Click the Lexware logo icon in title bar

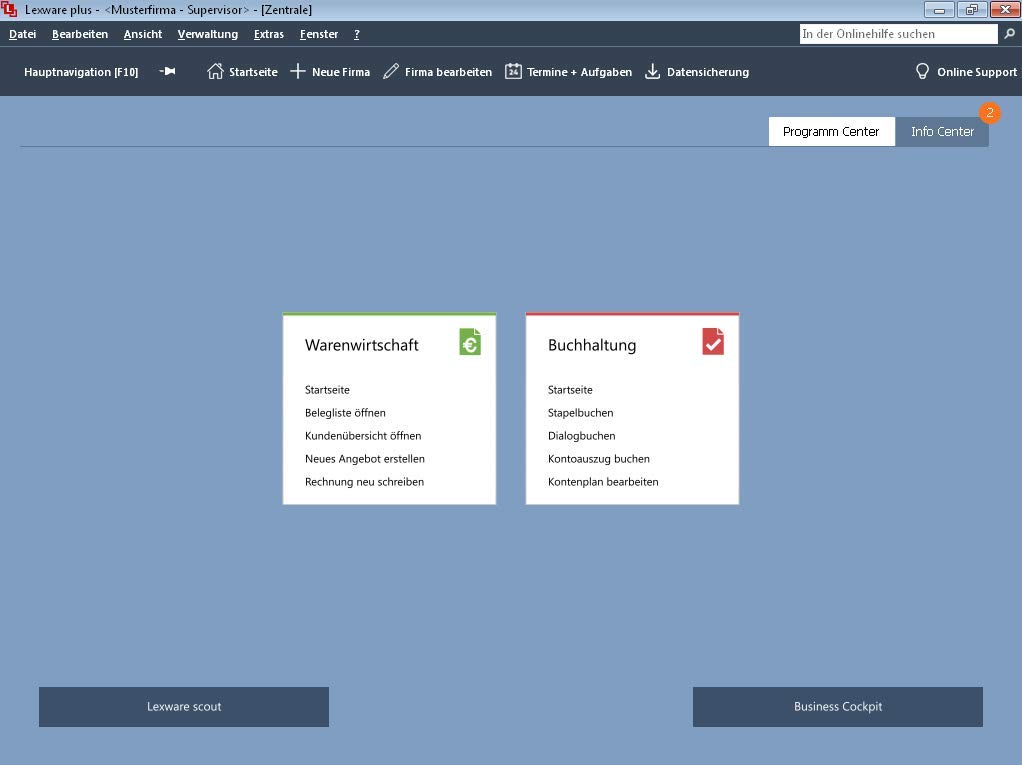(9, 9)
